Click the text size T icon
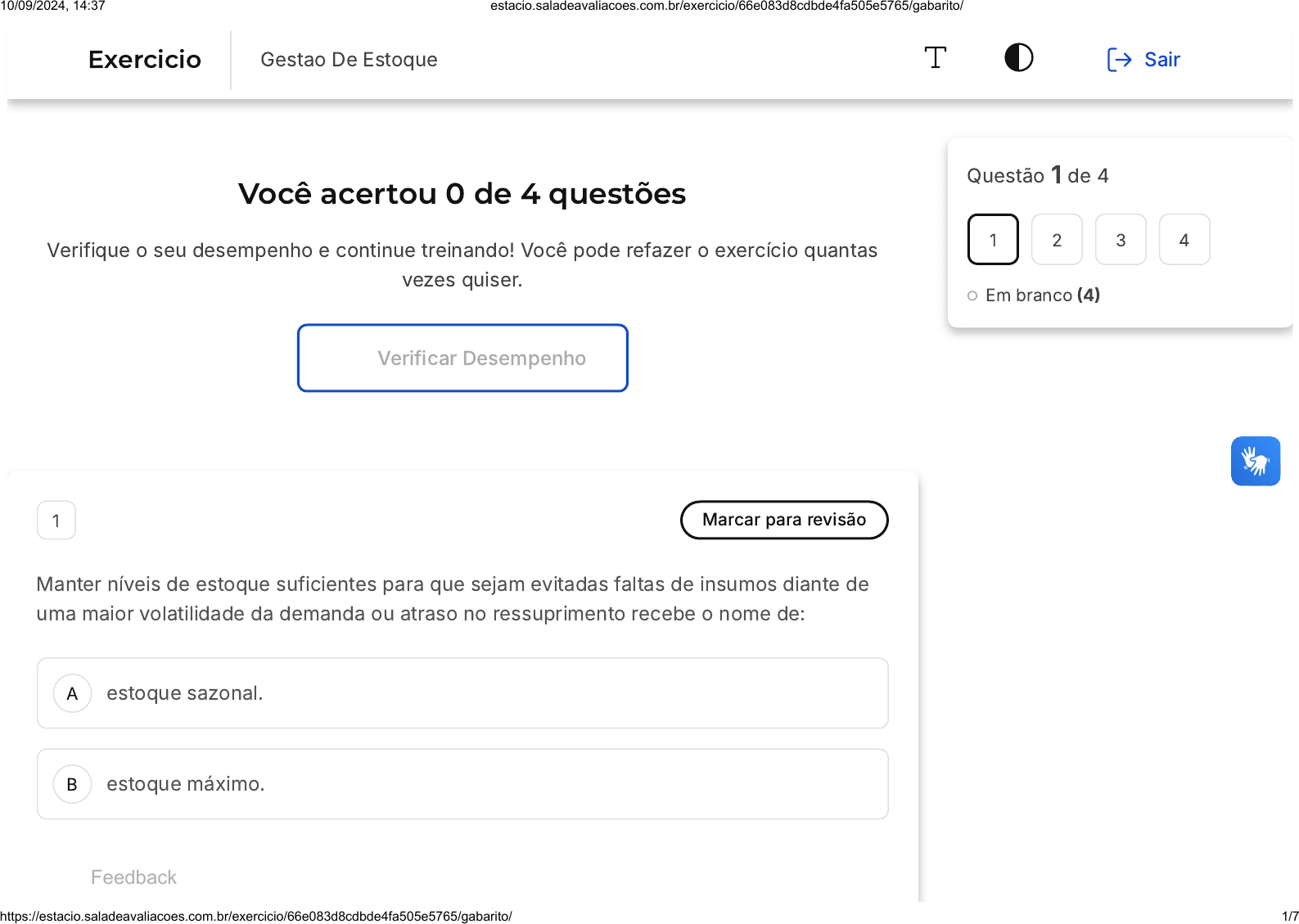Image resolution: width=1299 pixels, height=924 pixels. coord(935,58)
